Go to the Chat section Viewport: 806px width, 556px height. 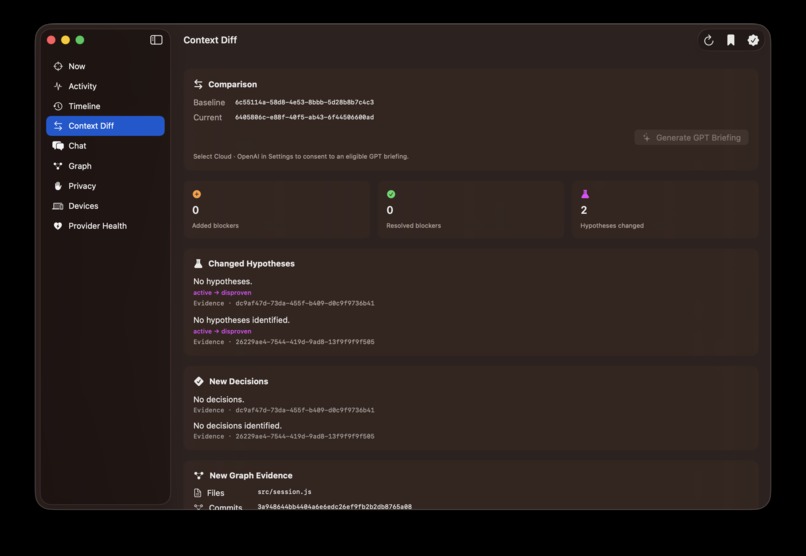105,146
